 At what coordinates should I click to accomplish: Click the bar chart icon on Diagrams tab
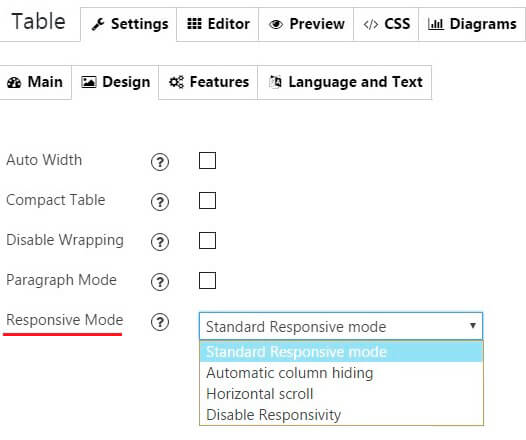click(435, 24)
